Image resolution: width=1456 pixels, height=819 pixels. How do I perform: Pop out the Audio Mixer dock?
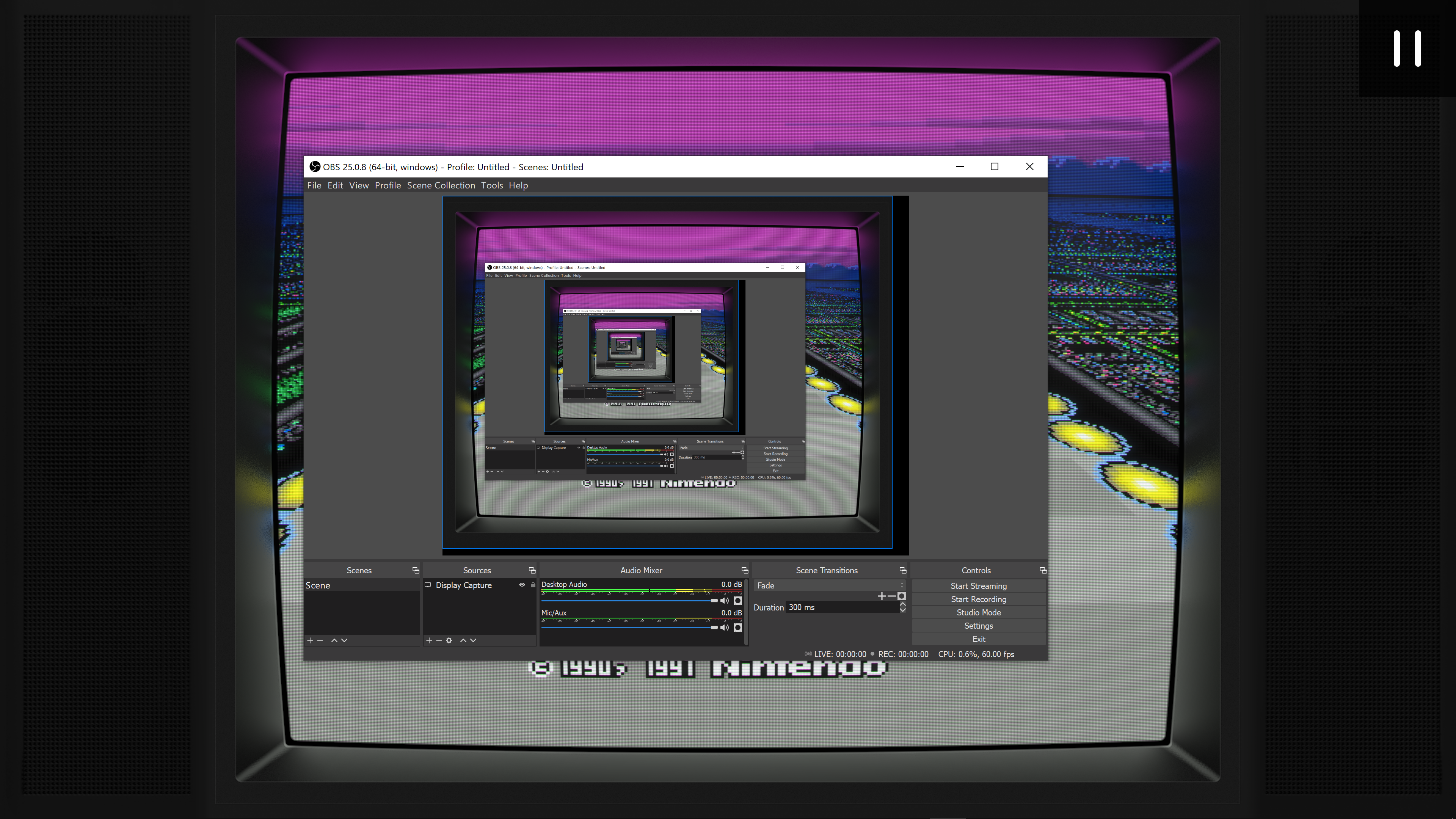click(744, 570)
